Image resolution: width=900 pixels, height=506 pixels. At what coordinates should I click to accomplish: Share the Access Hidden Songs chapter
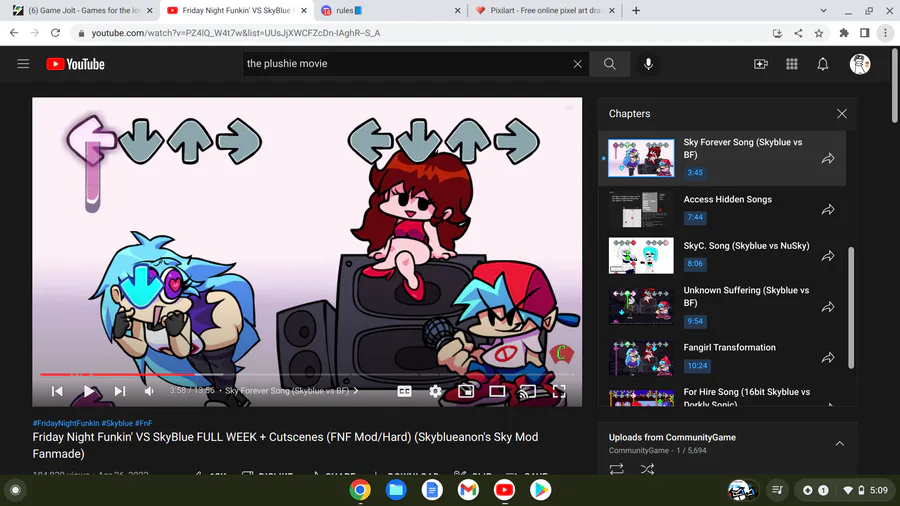[x=828, y=209]
